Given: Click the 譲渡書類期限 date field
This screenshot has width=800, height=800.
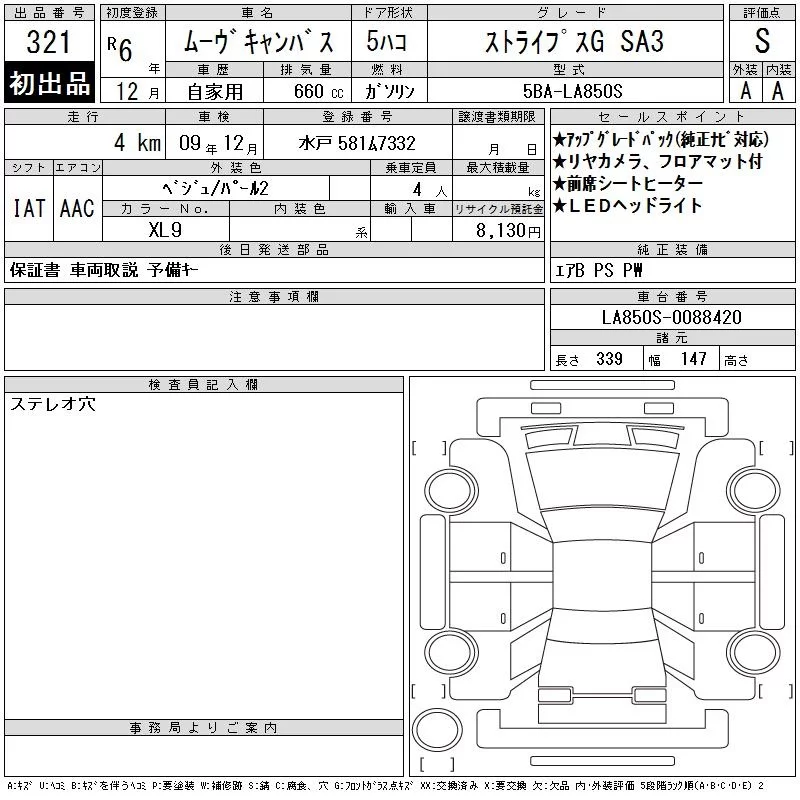Looking at the screenshot, I should click(497, 143).
